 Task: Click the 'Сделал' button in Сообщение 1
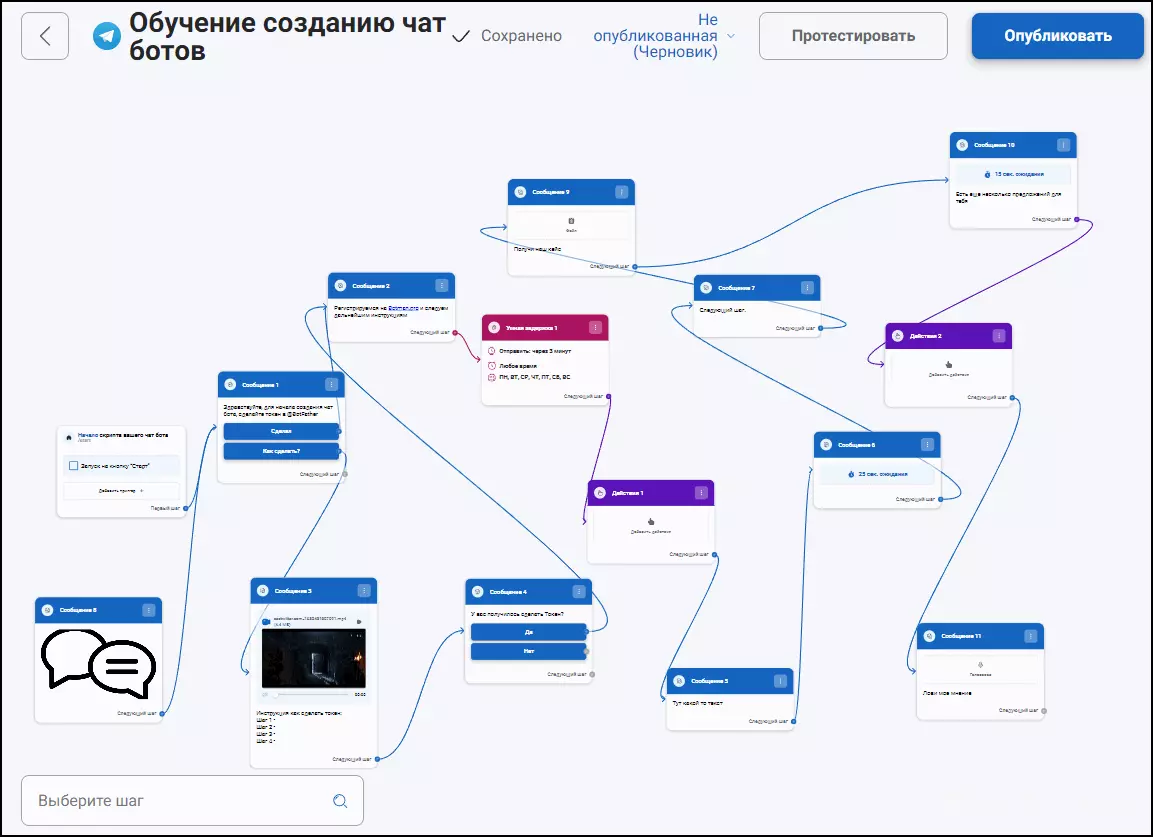281,431
